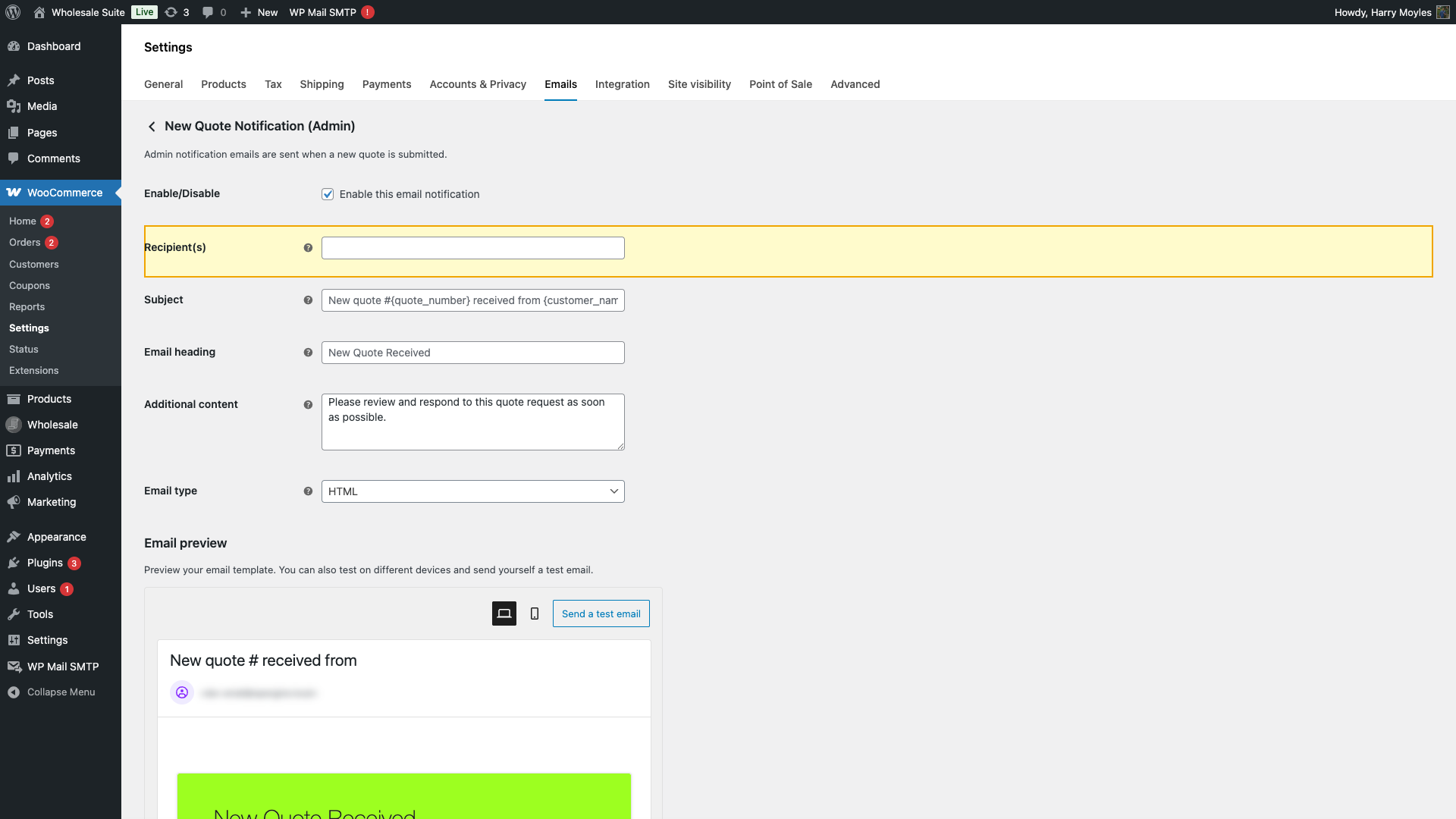Click the back arrow next to New Quote Notification
The height and width of the screenshot is (819, 1456).
(152, 126)
